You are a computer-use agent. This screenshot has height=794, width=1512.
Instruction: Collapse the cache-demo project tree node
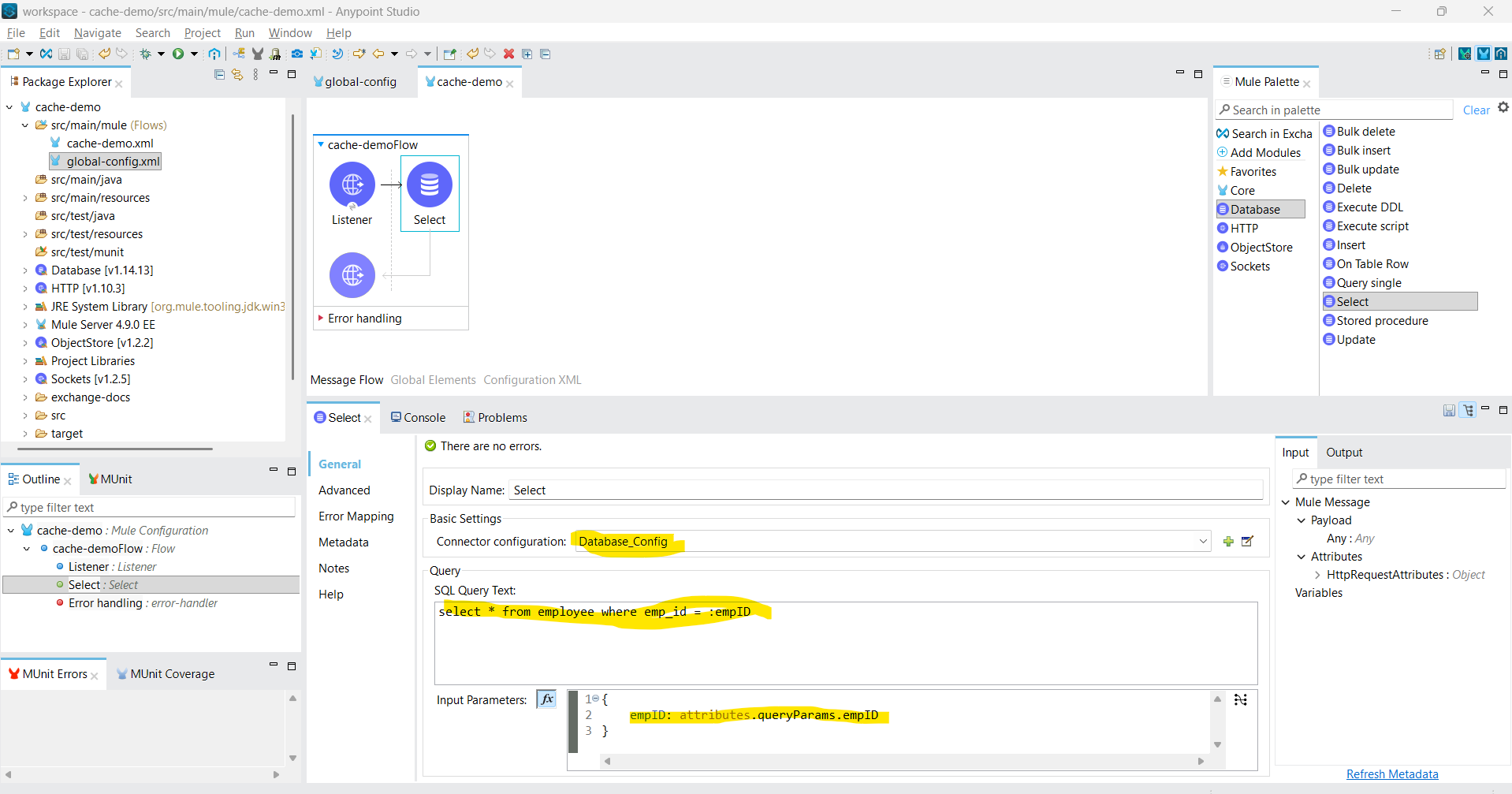click(9, 107)
